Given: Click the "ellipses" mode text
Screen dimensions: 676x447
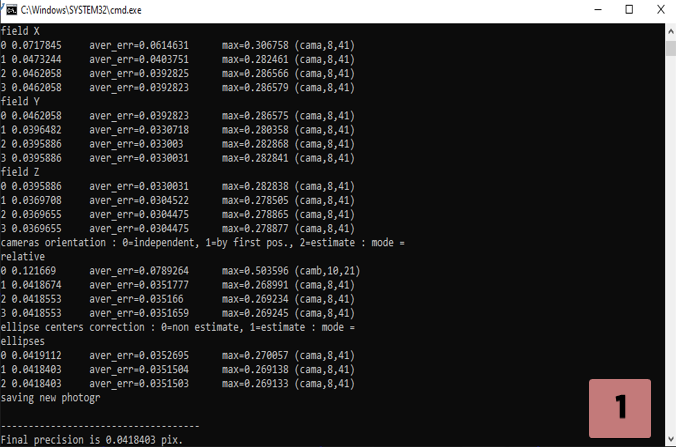Looking at the screenshot, I should click(x=24, y=341).
